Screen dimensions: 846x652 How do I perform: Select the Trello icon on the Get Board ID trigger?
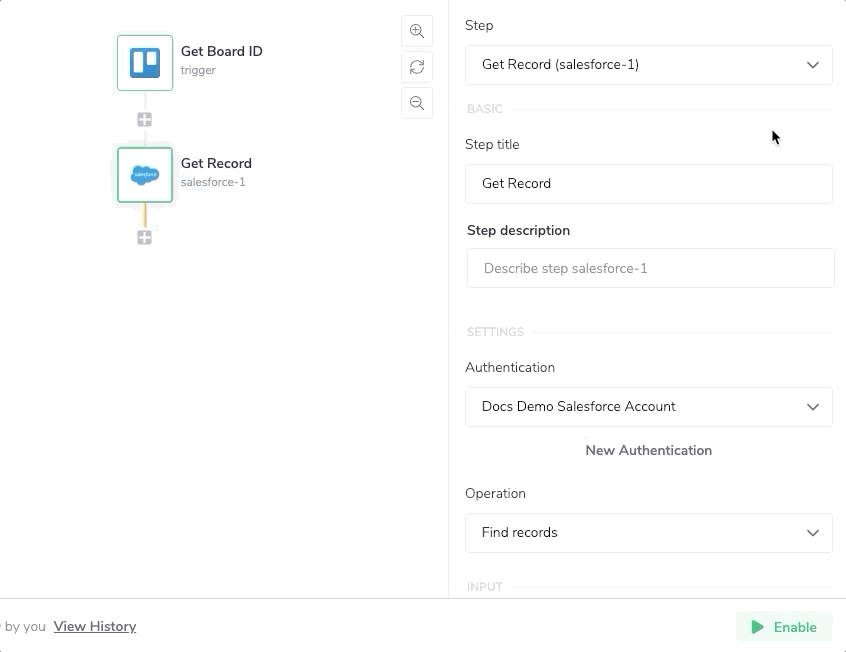pyautogui.click(x=144, y=60)
